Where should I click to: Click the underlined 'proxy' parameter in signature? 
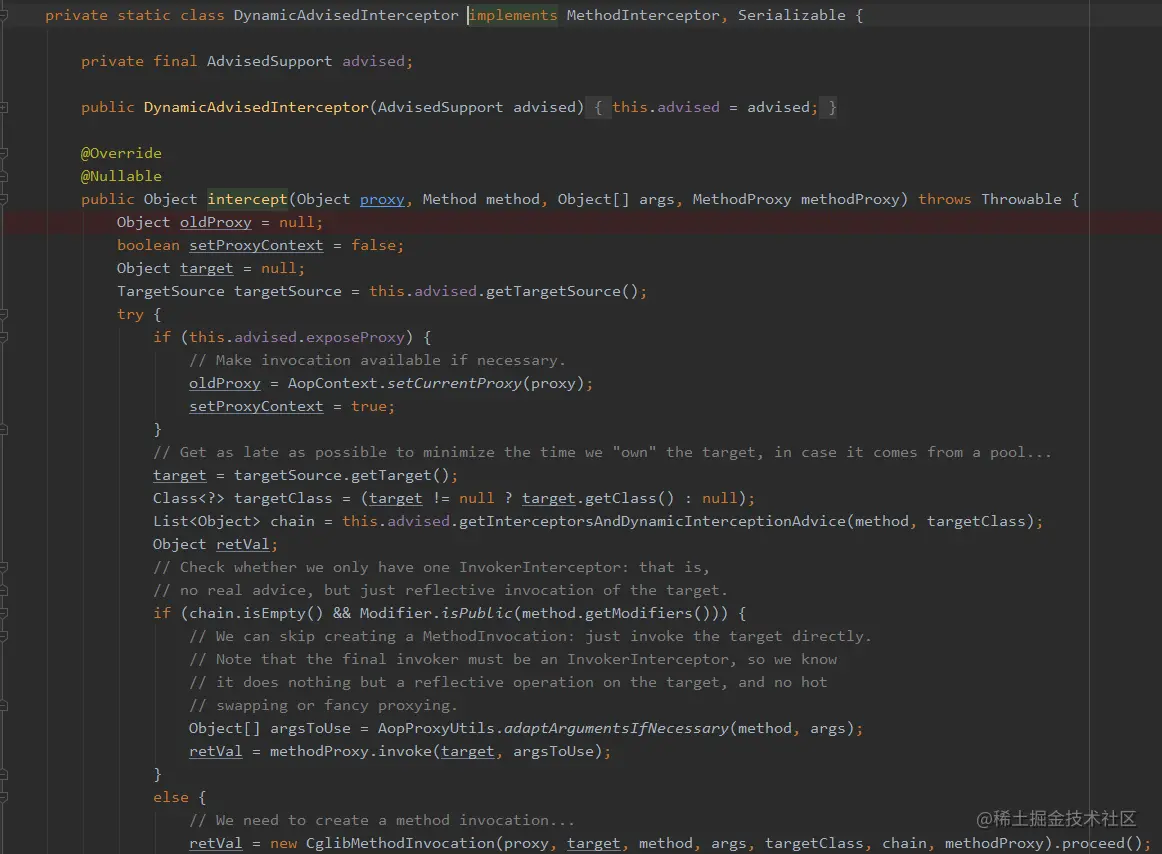pyautogui.click(x=382, y=199)
